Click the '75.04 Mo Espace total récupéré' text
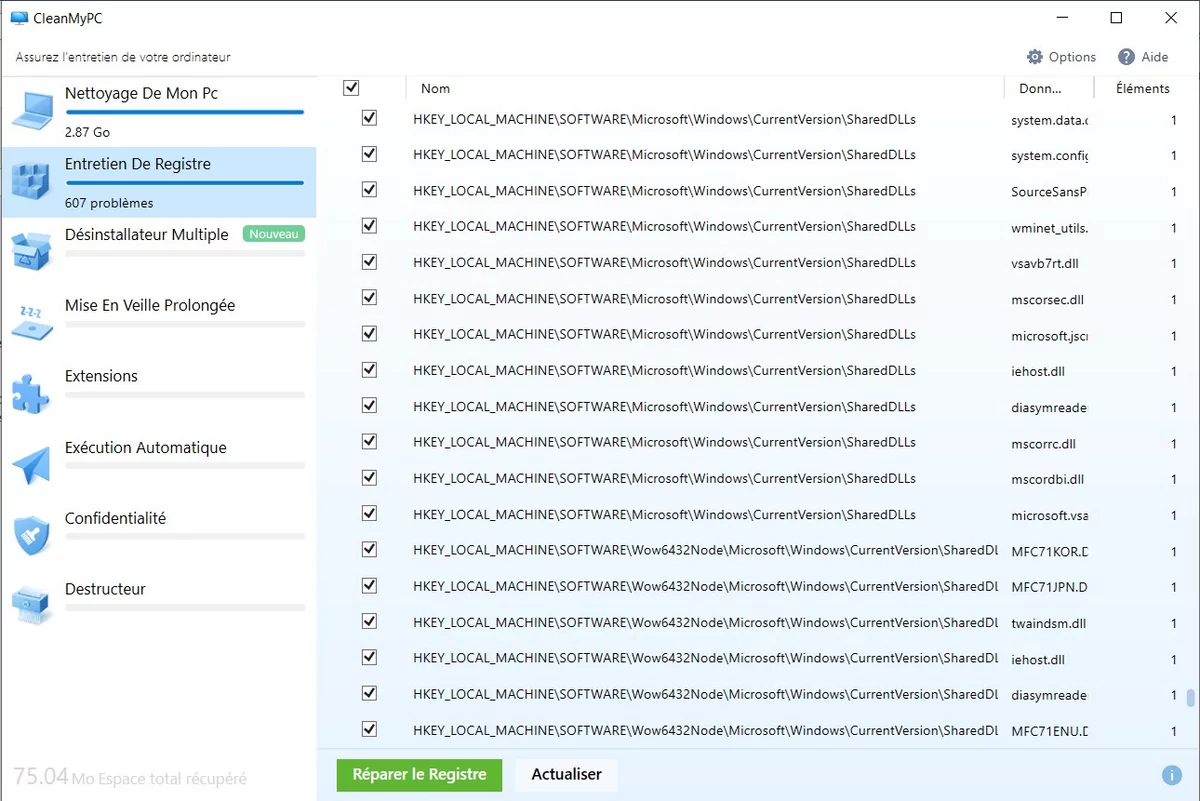 [130, 777]
